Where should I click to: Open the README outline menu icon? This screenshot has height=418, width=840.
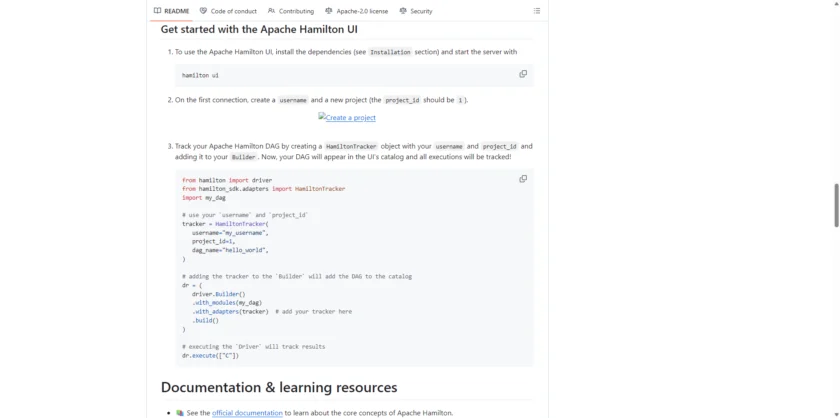coord(537,11)
